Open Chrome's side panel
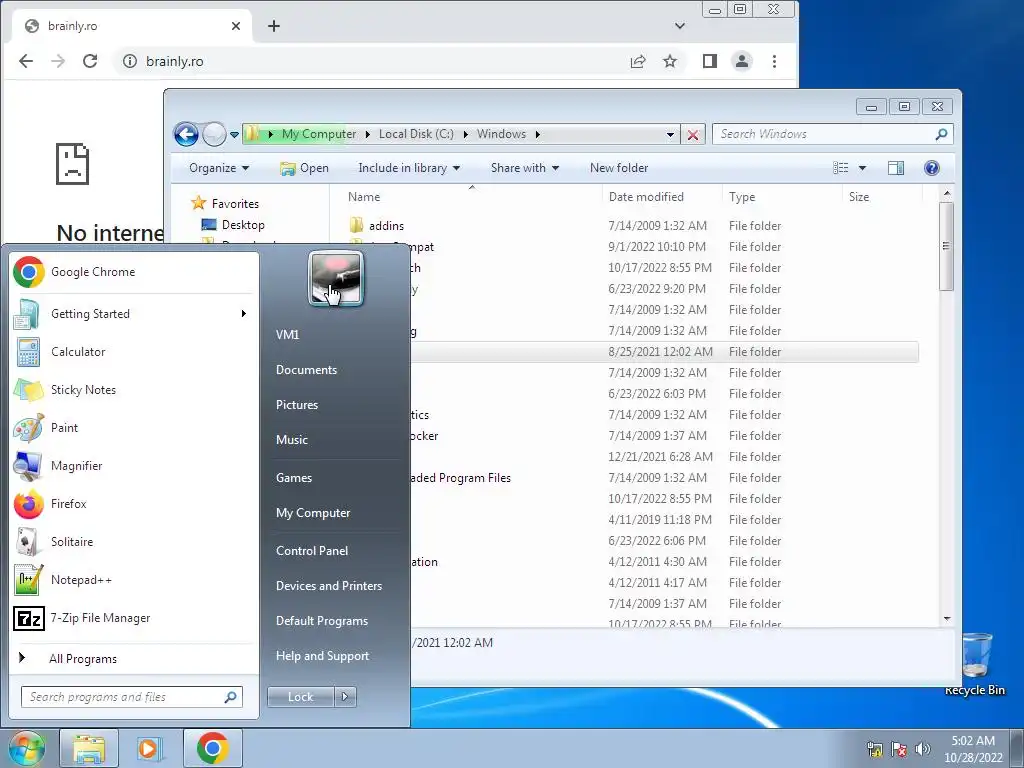Screen dimensions: 1024x768 point(710,61)
